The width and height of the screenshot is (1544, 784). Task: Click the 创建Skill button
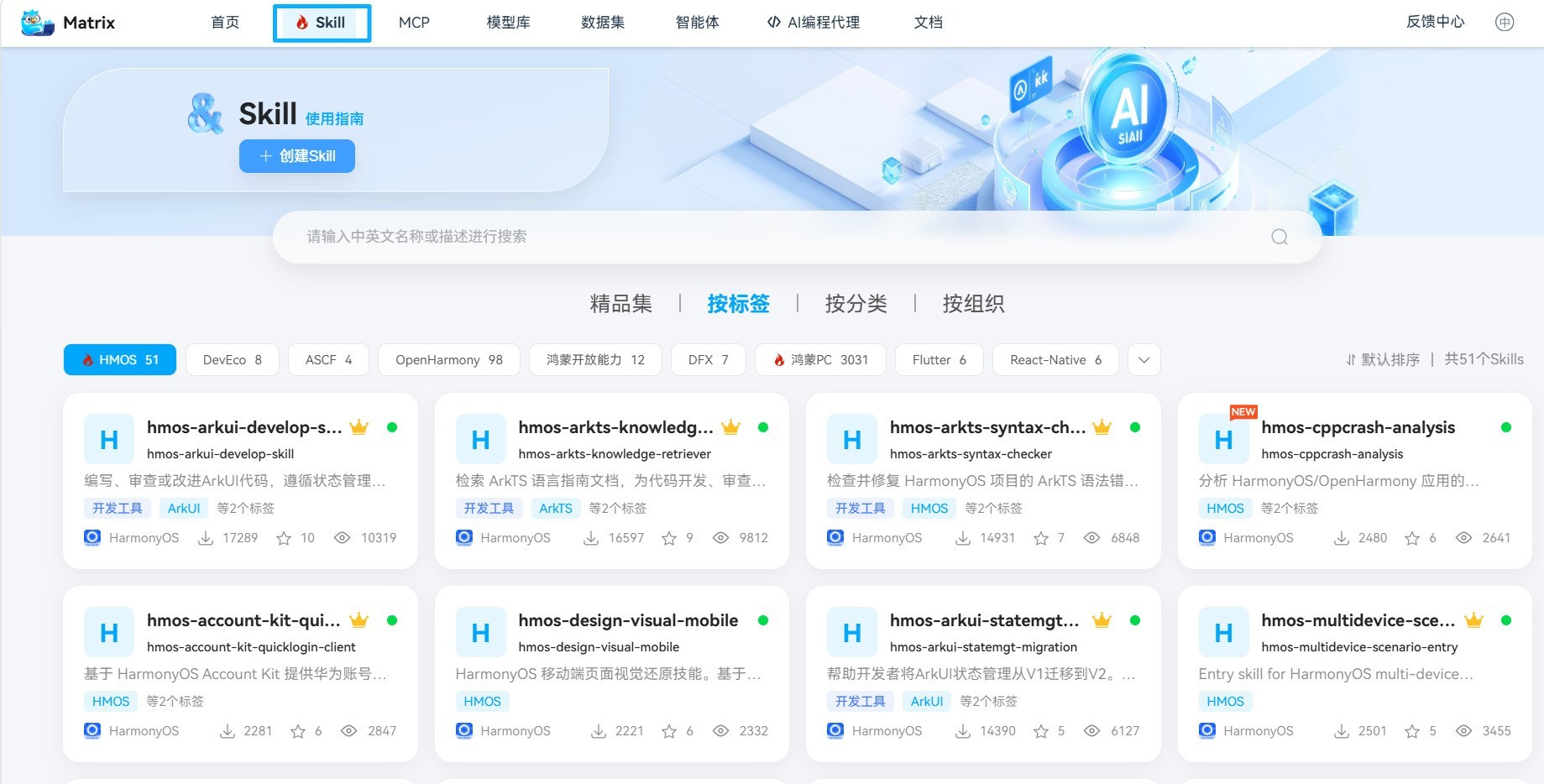point(297,156)
